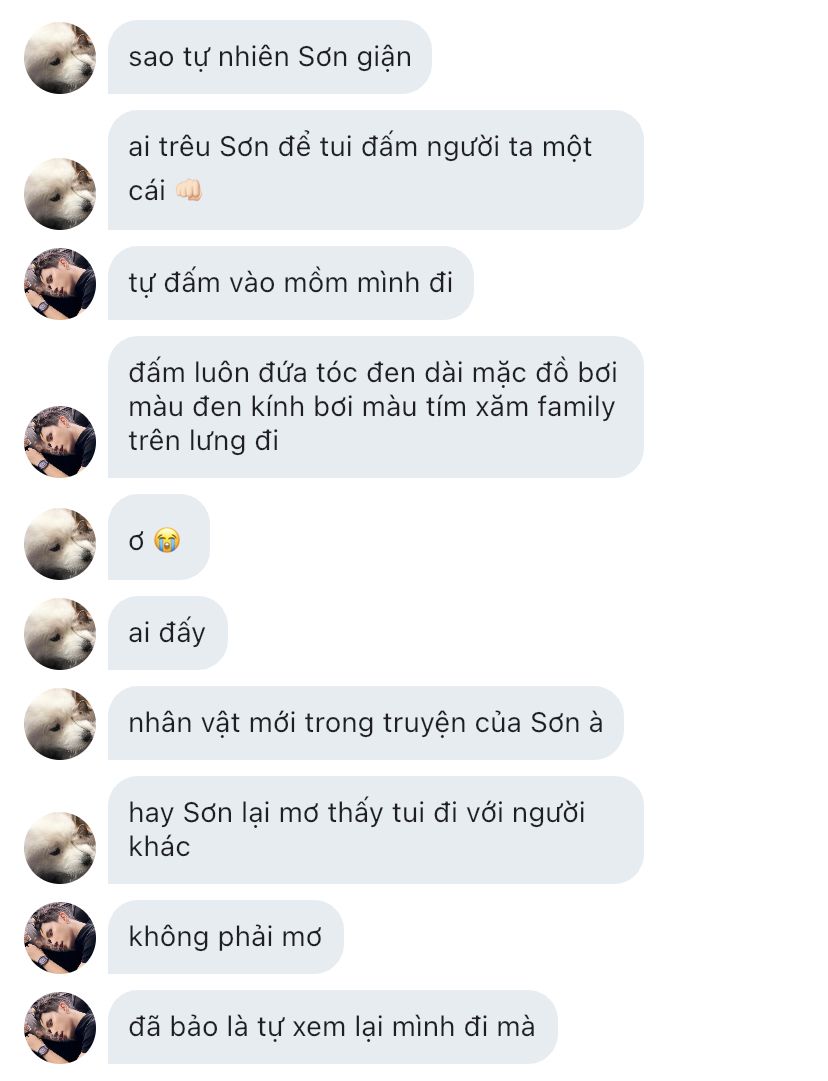Open the man avatar next to "đấm luôn đứa tóc đen" message
Screen dimensions: 828x1081
pyautogui.click(x=60, y=441)
